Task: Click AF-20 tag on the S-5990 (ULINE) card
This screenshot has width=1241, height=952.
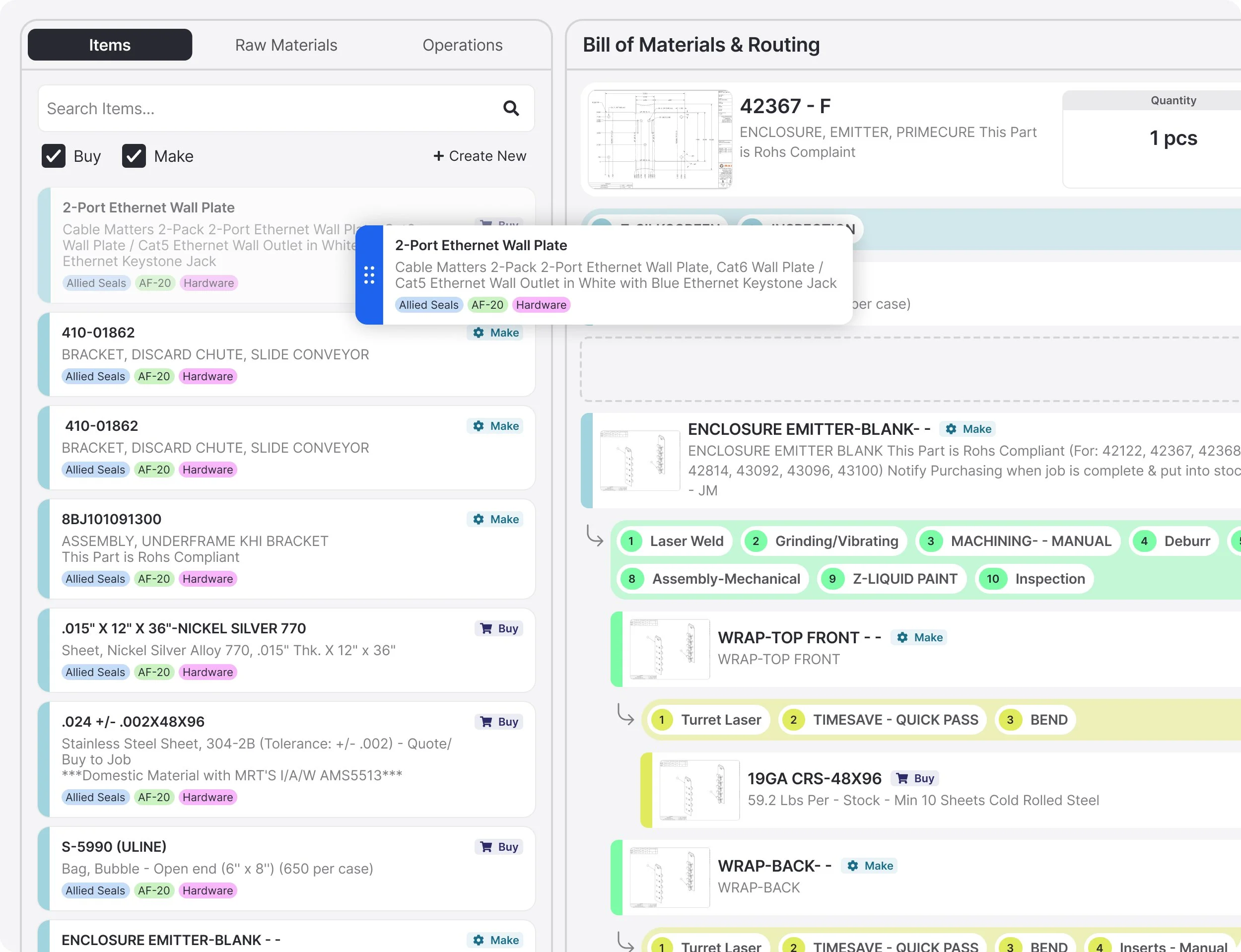Action: [154, 890]
